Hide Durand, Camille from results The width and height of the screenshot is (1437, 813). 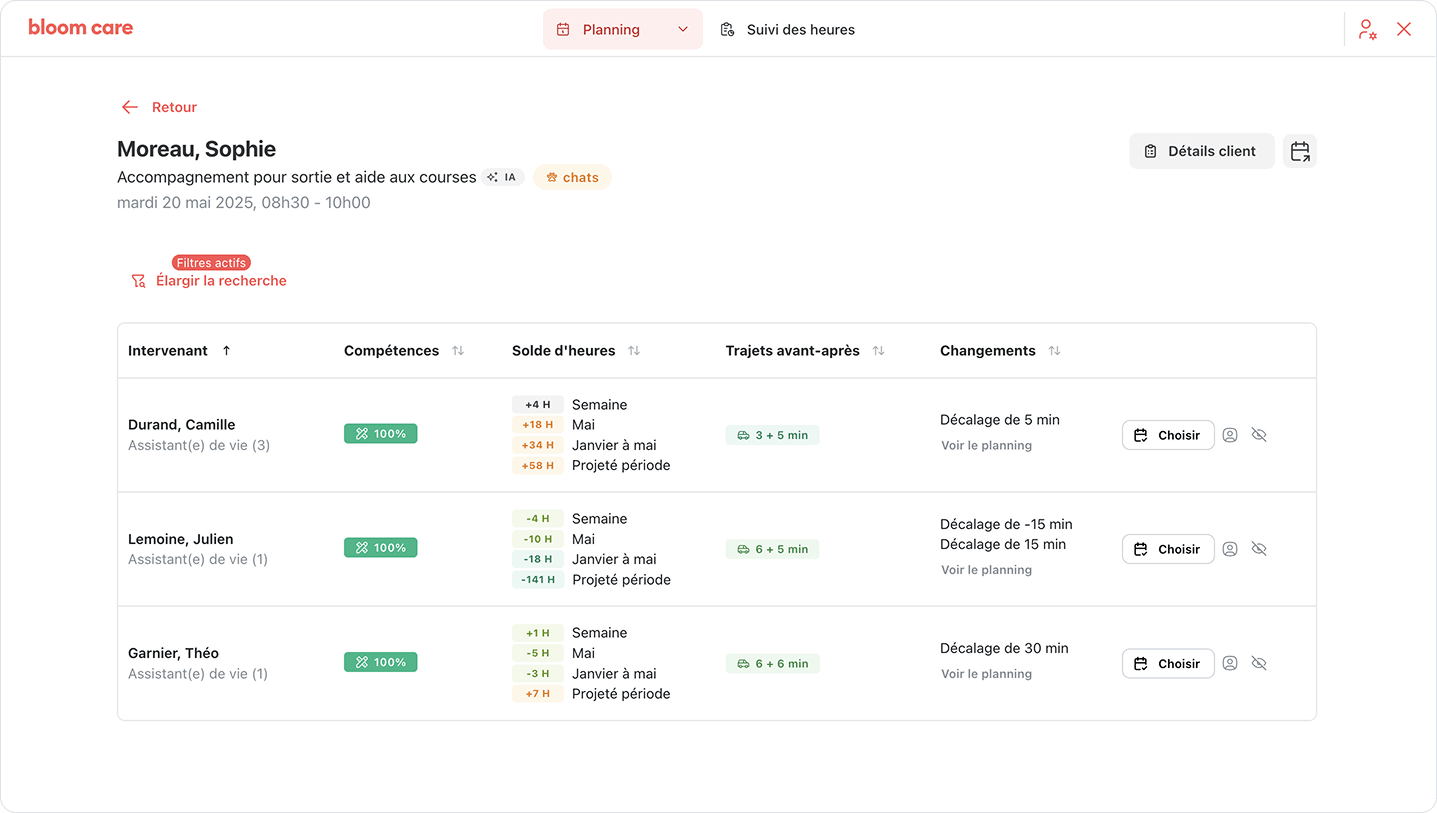(1259, 435)
